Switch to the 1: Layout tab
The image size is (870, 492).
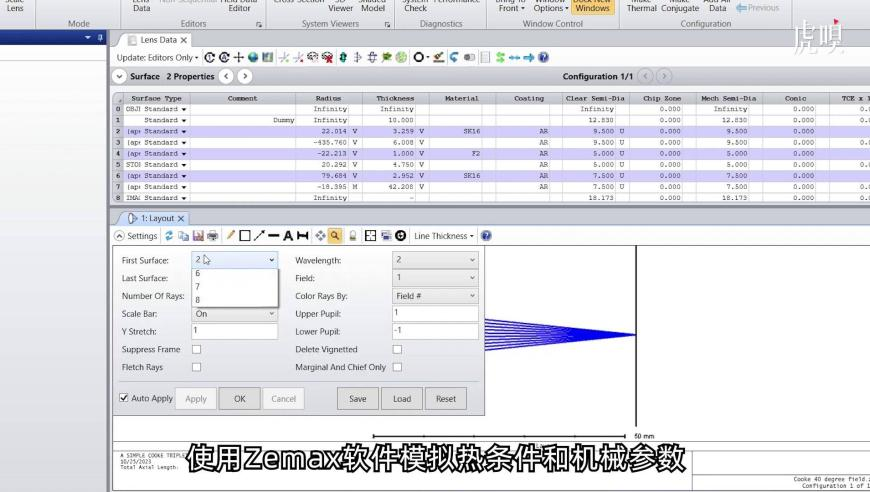pos(157,219)
